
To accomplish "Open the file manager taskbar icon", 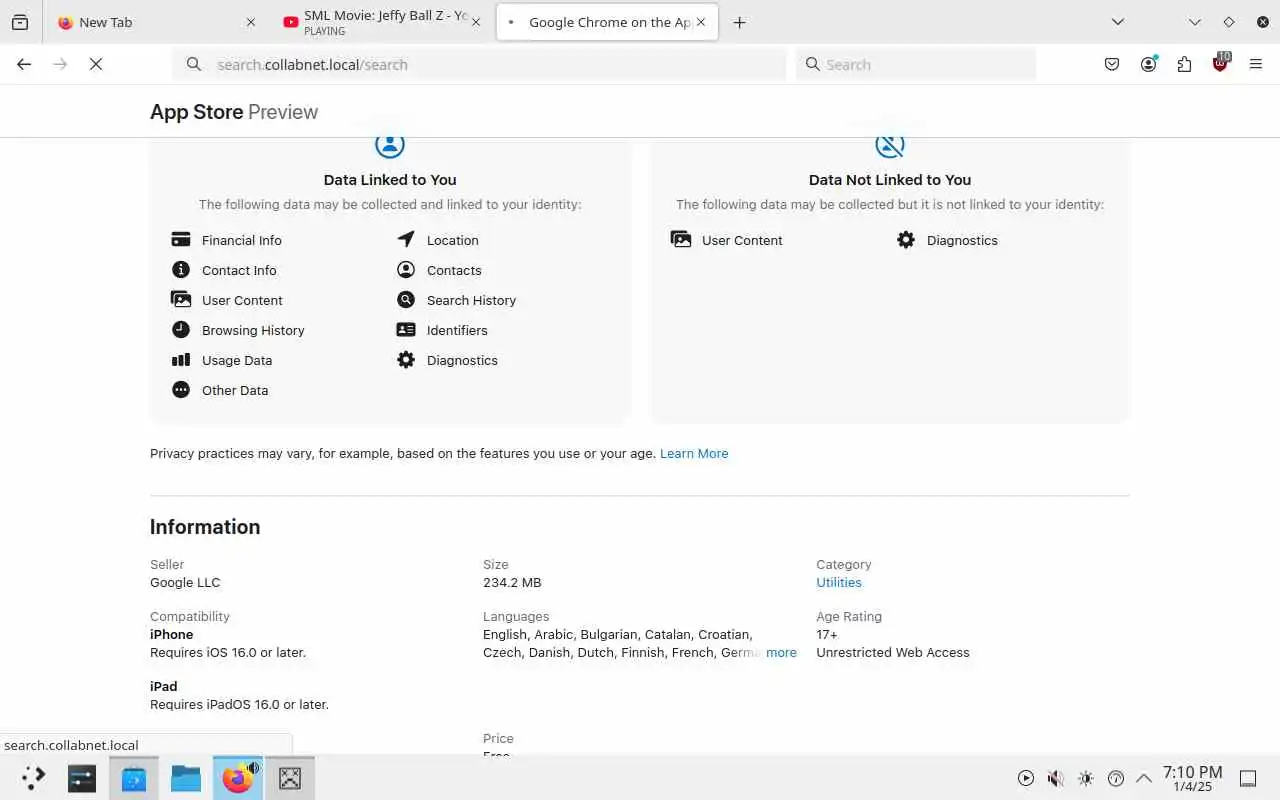I will click(186, 778).
